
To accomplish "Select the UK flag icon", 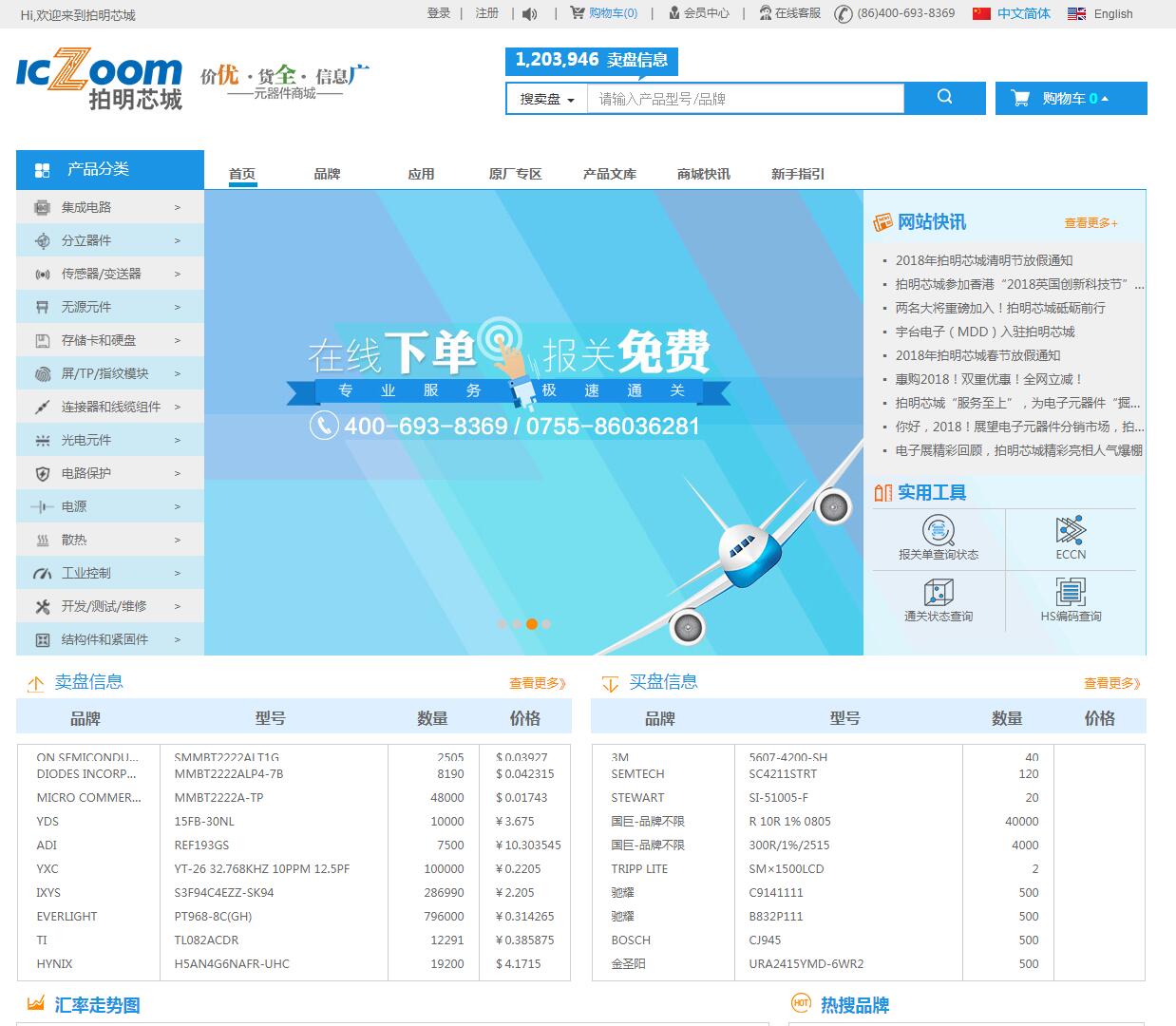I will 1076,13.
